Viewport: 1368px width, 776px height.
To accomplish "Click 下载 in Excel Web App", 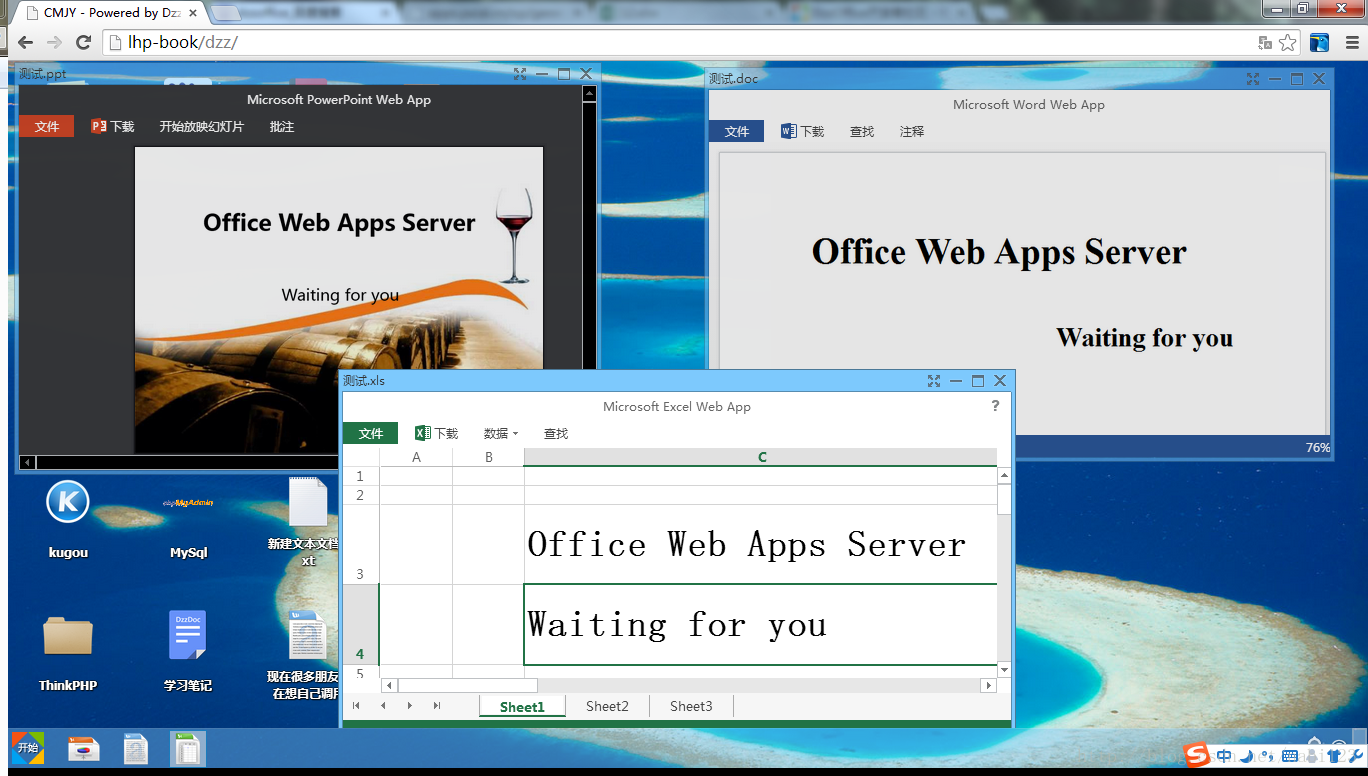I will click(x=437, y=433).
